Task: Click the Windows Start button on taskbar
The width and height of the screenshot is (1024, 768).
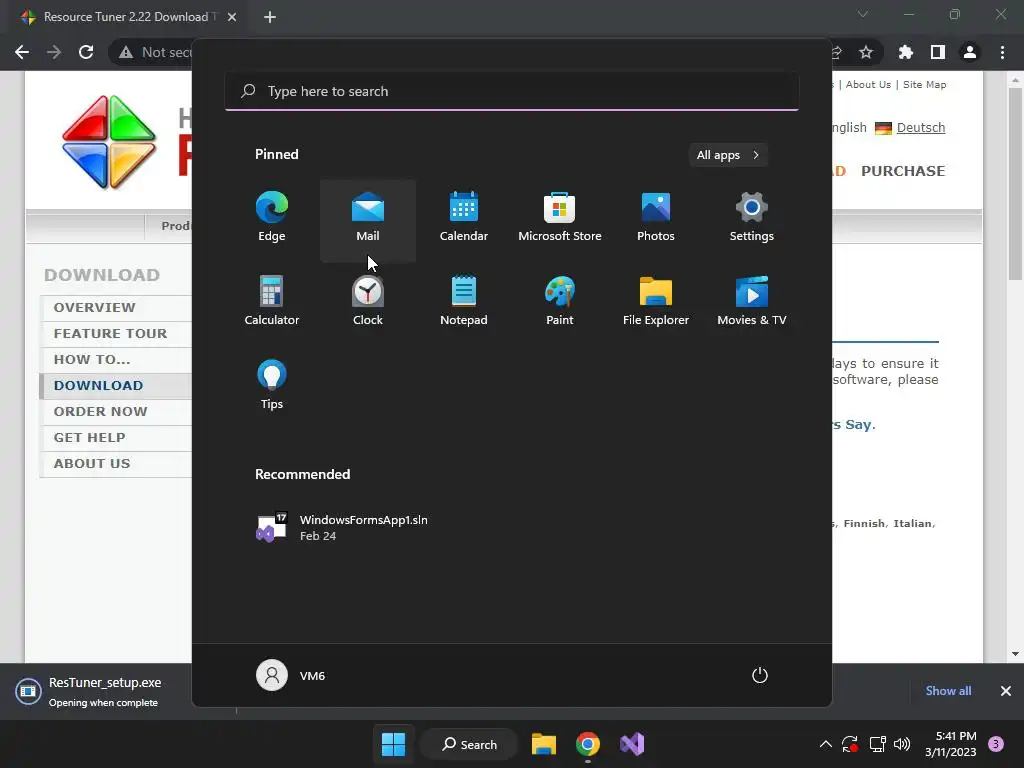Action: point(393,744)
